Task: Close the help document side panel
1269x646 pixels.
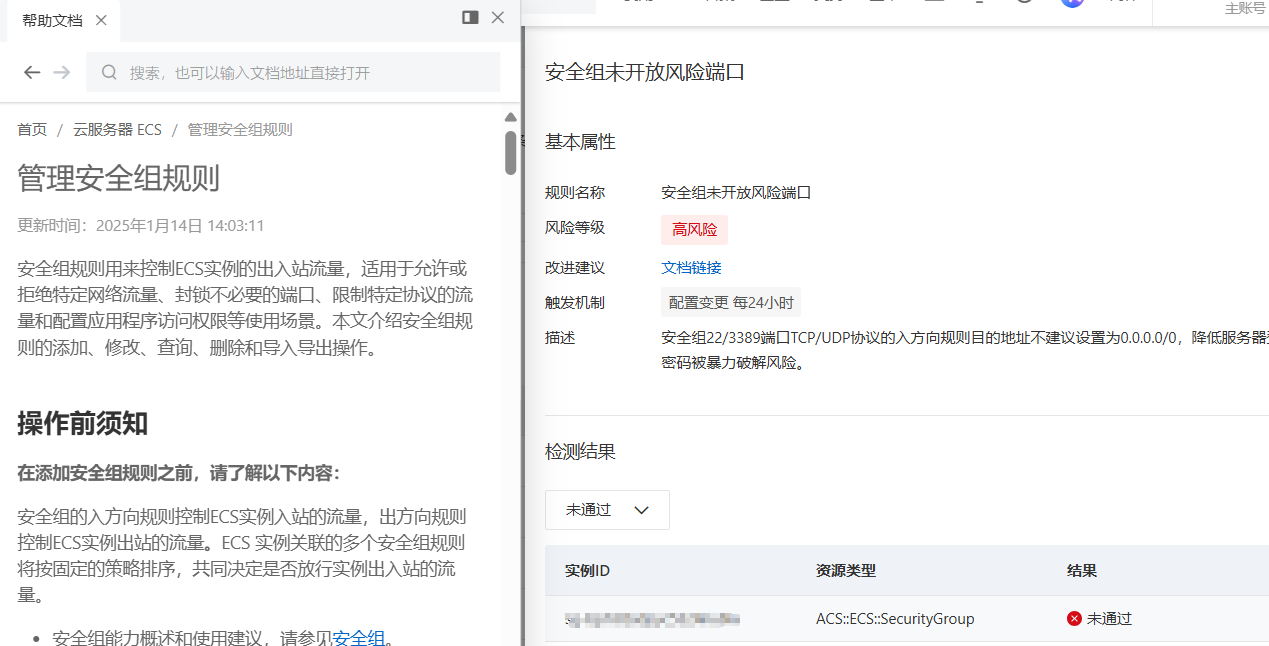Action: [498, 17]
